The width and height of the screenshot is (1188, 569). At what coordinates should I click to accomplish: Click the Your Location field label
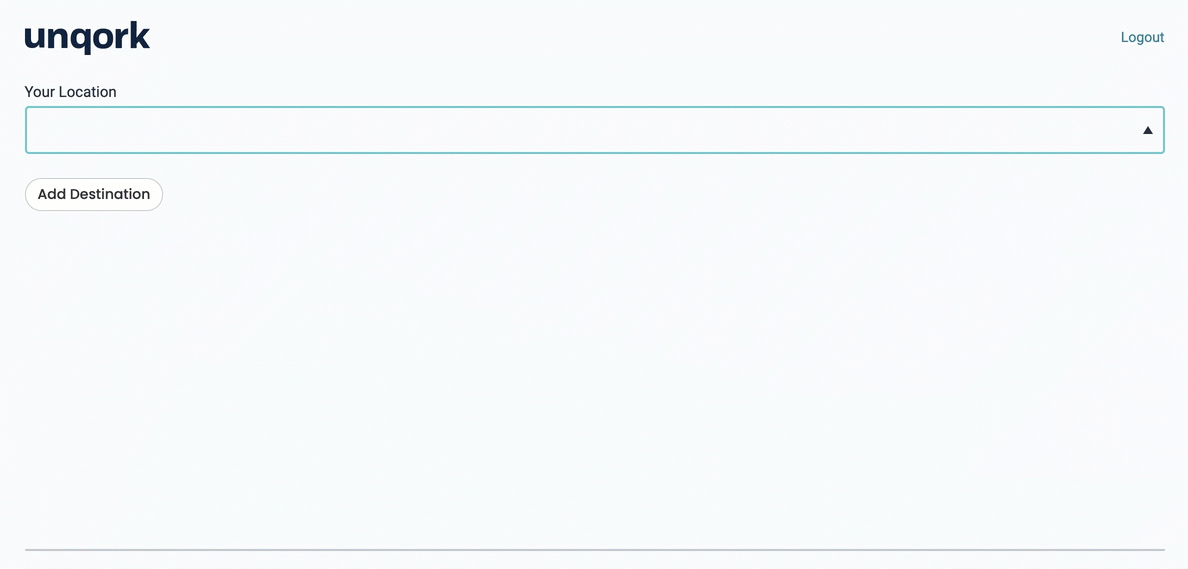(x=70, y=92)
